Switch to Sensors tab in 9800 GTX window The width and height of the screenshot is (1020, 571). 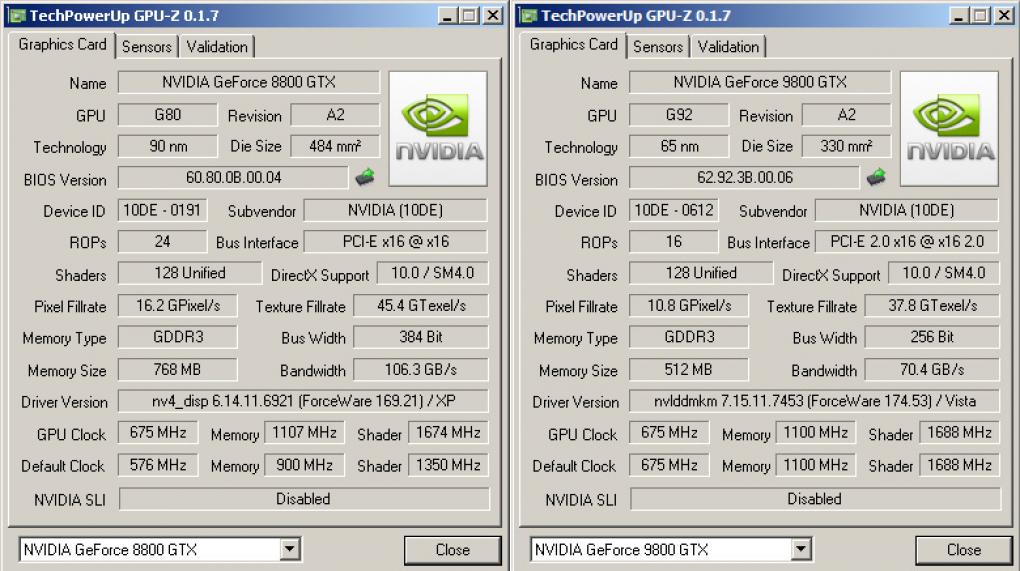(x=658, y=47)
